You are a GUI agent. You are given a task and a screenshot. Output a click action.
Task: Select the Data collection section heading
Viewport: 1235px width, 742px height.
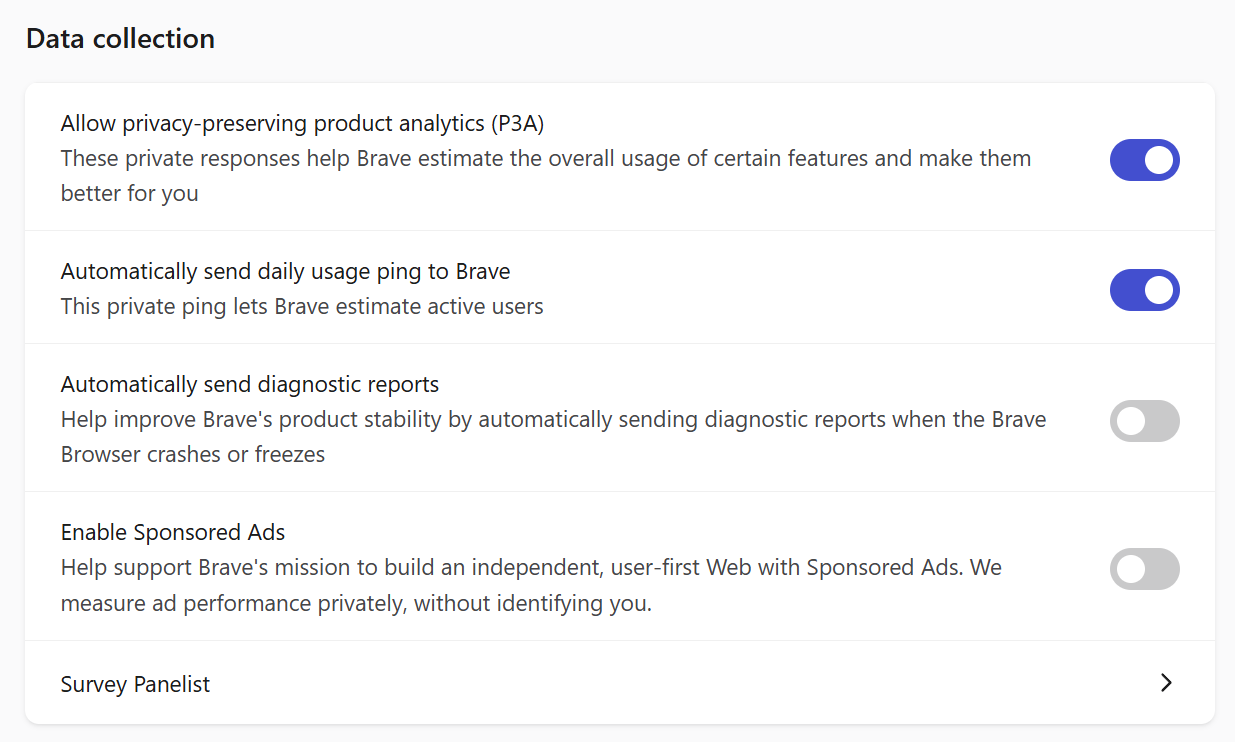120,39
